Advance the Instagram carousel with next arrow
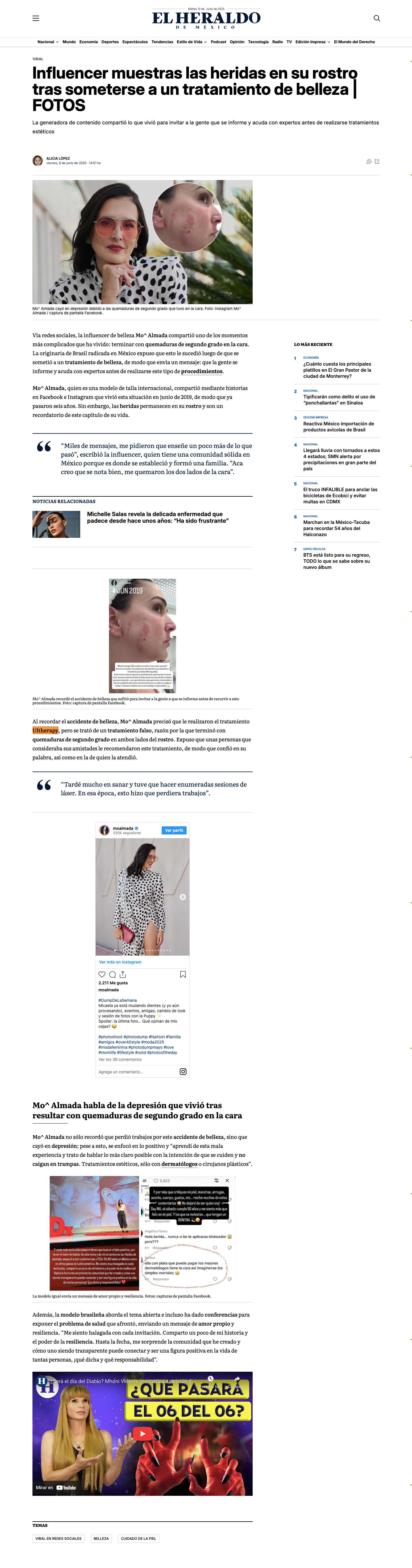Image resolution: width=412 pixels, height=1568 pixels. (183, 897)
